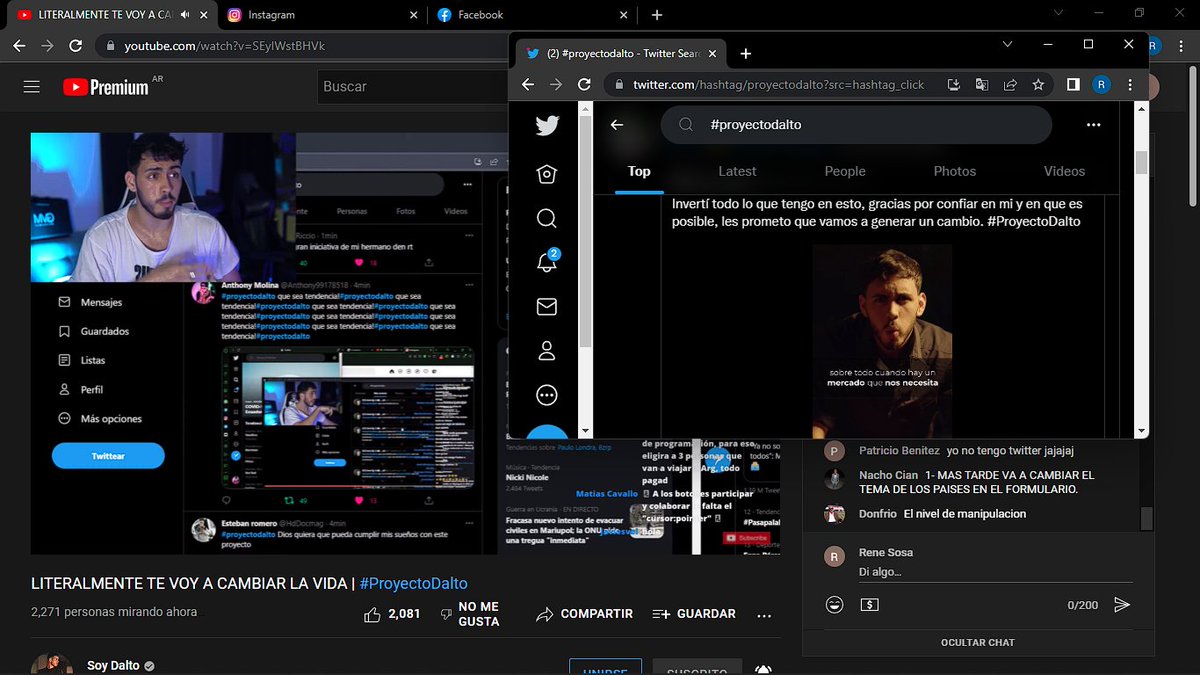Open Twitter Messages envelope icon

point(547,307)
